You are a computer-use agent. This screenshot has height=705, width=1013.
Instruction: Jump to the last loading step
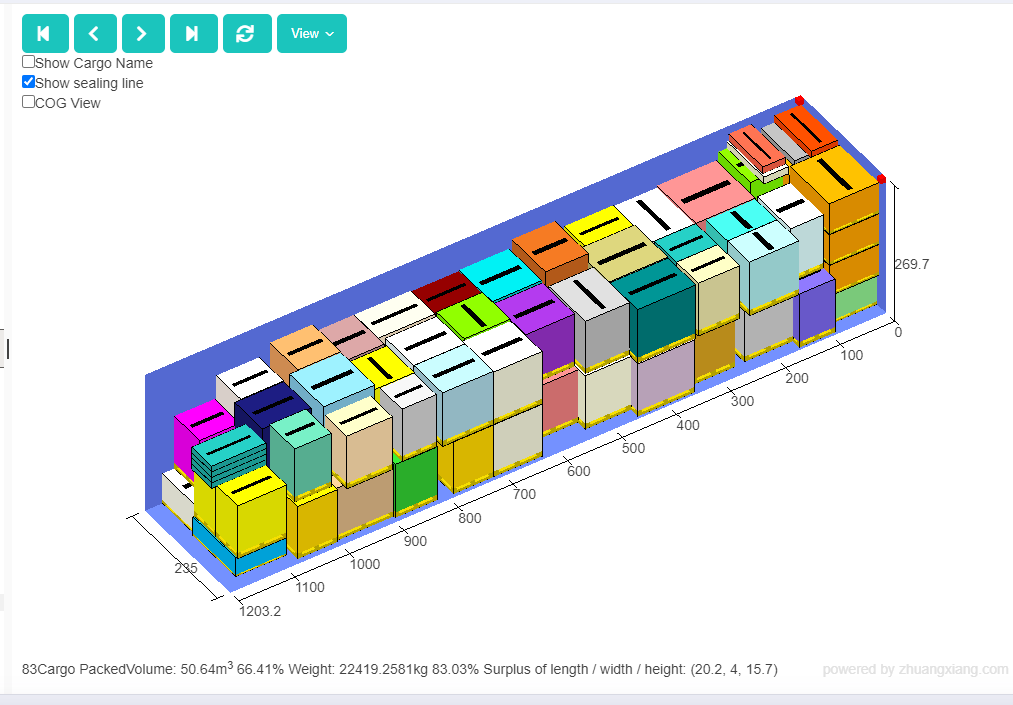tap(193, 34)
